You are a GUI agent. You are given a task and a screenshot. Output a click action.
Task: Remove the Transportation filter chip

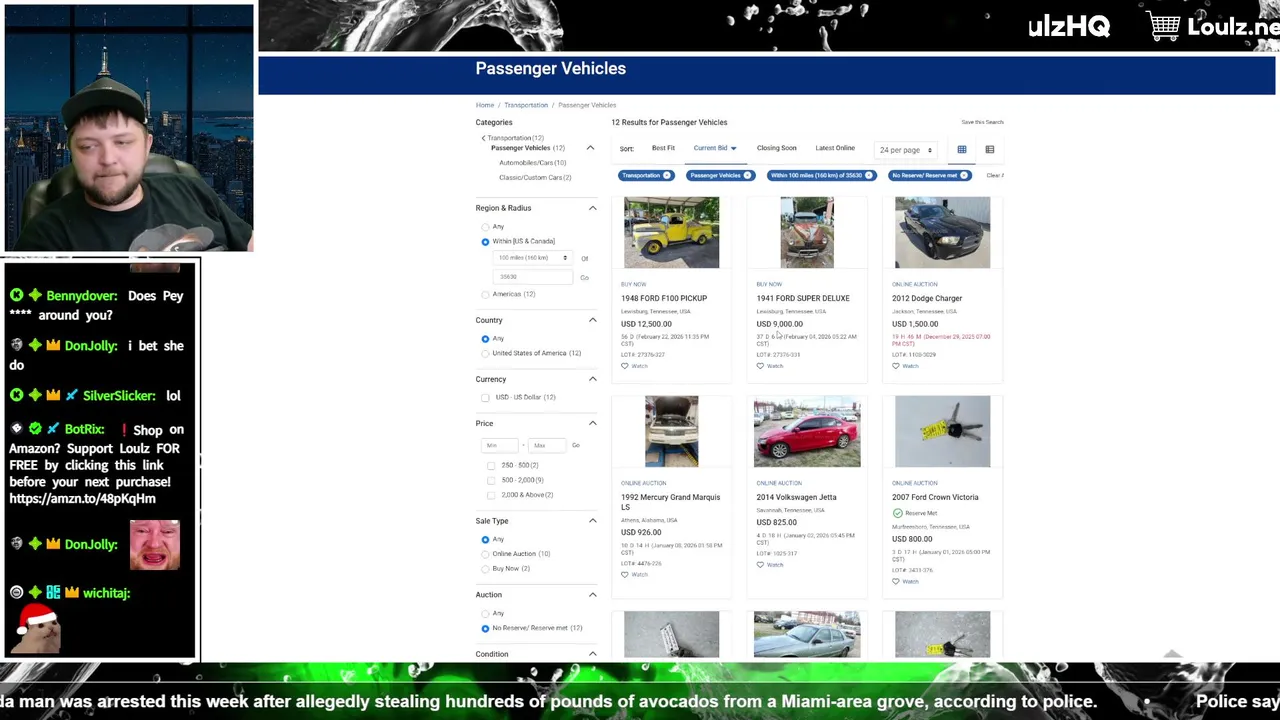pos(667,176)
